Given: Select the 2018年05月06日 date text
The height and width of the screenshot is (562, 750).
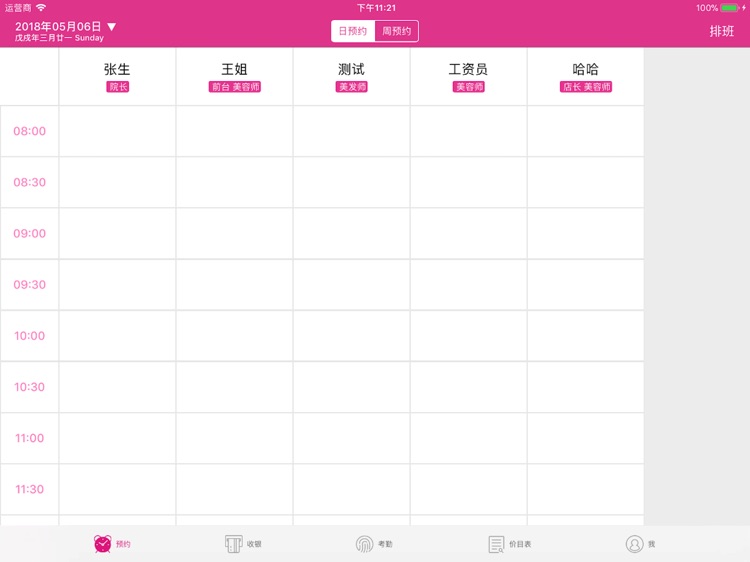Looking at the screenshot, I should pyautogui.click(x=58, y=27).
